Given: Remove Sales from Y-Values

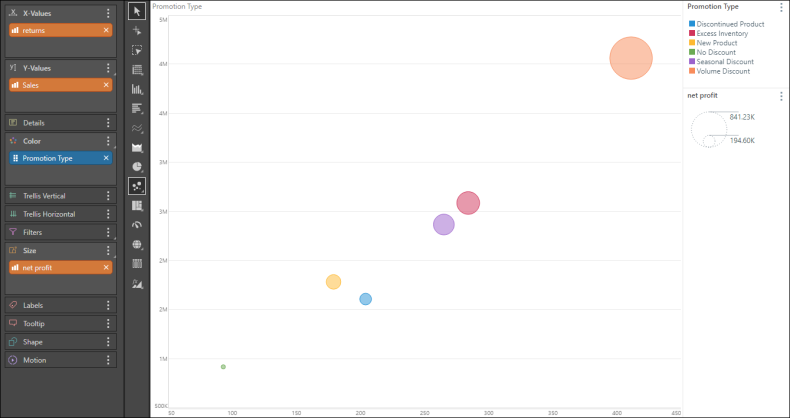Looking at the screenshot, I should tap(106, 85).
